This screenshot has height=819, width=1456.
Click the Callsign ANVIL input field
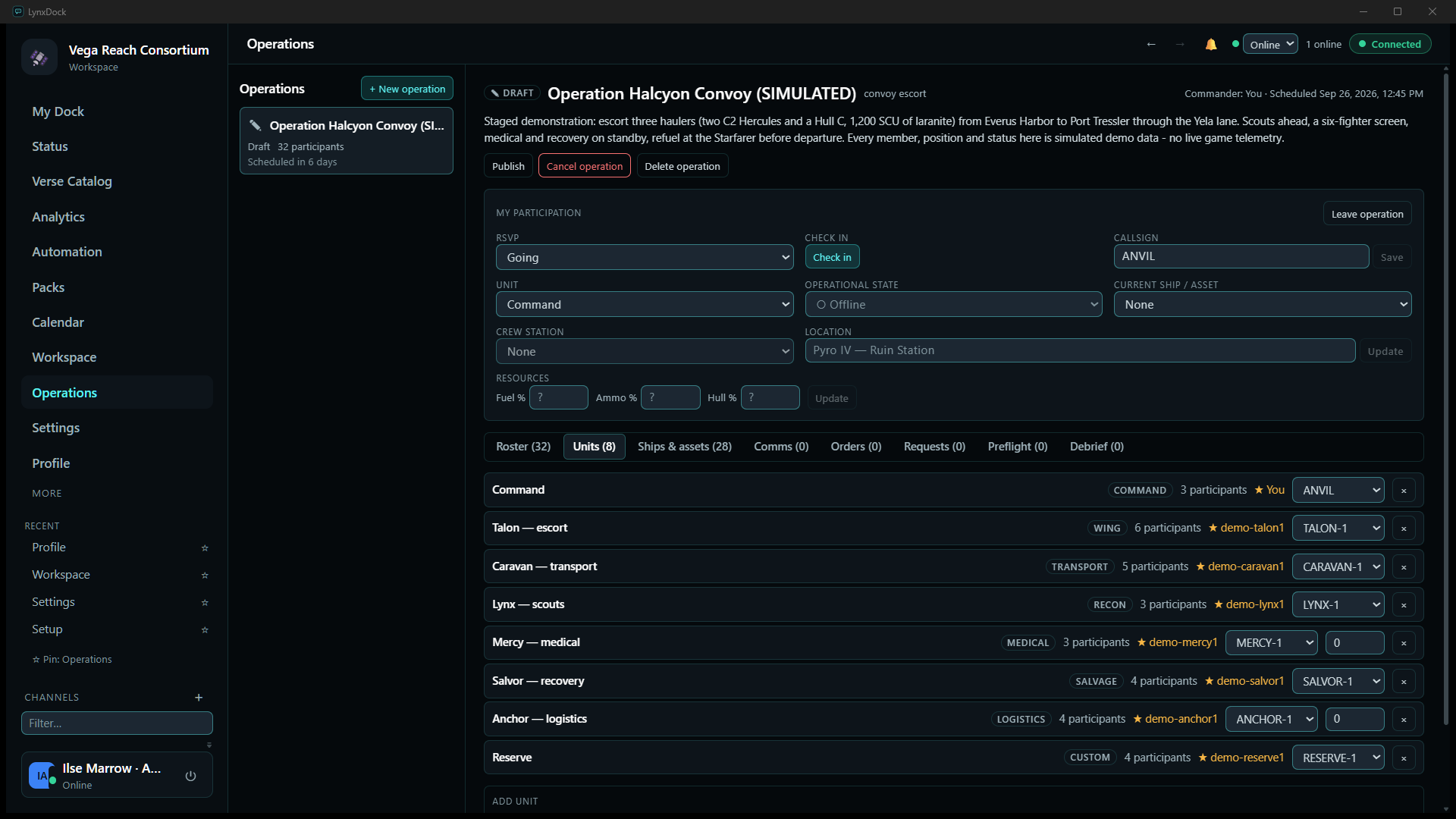1241,256
